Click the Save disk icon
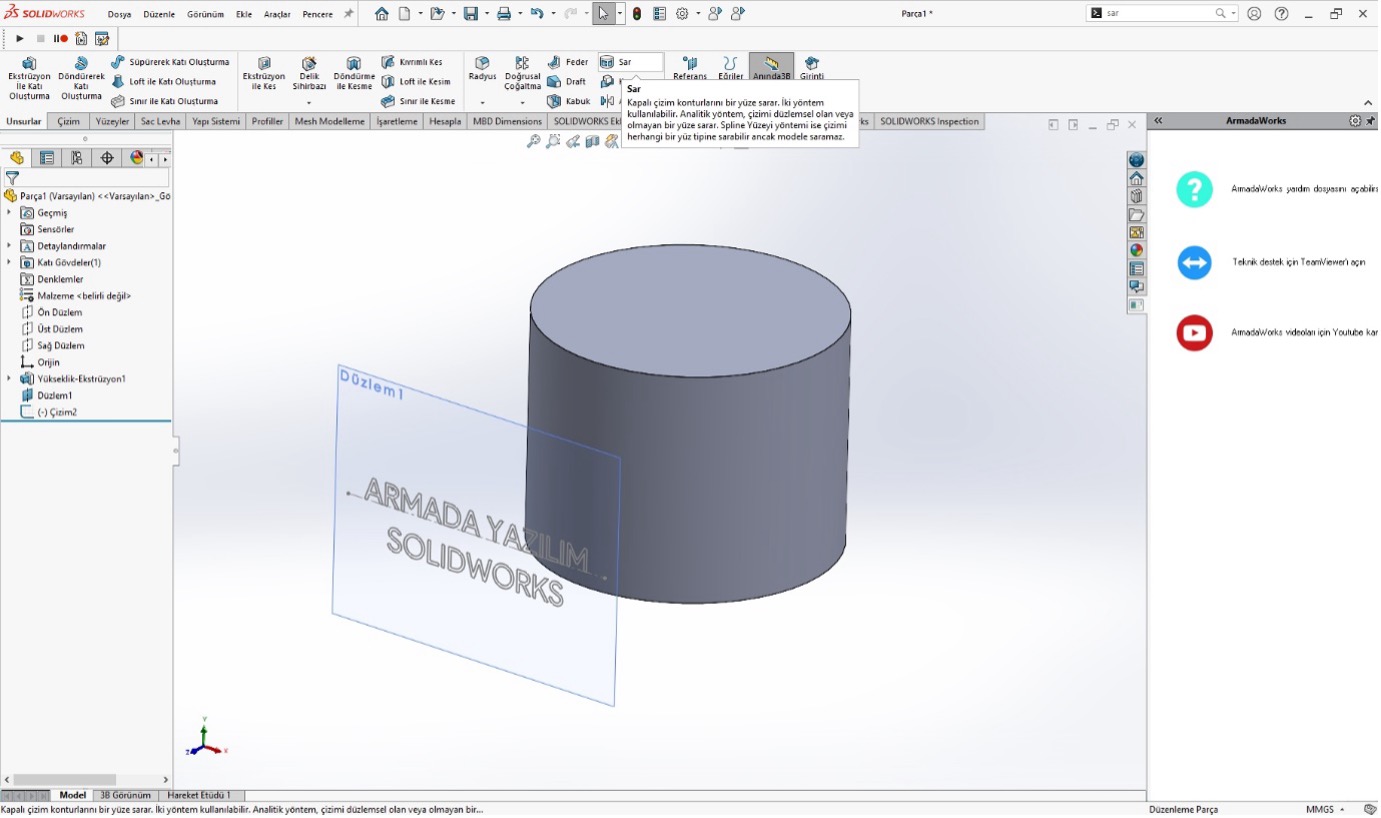The height and width of the screenshot is (818, 1381). click(x=470, y=14)
